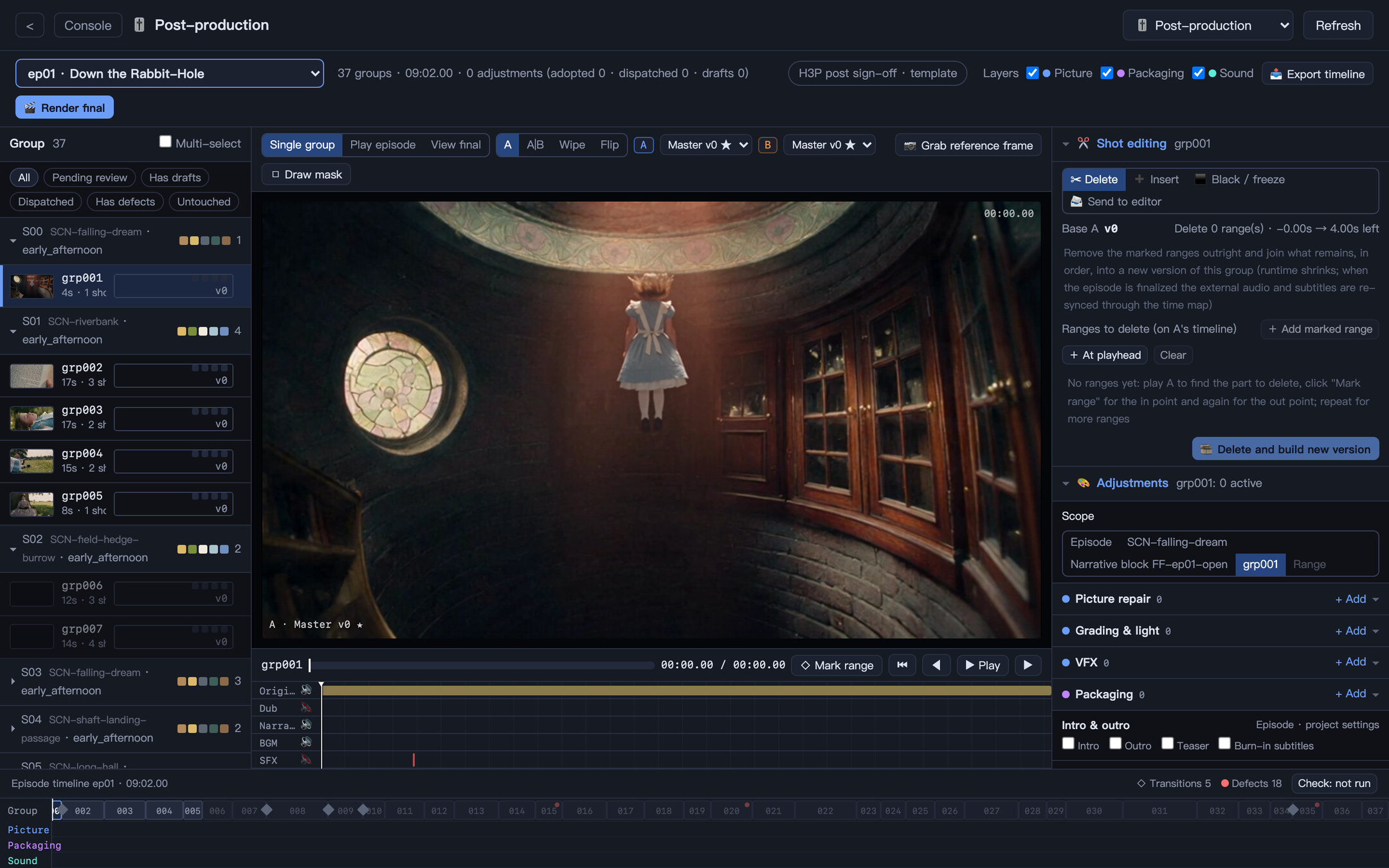Enable Multi-select checkbox

point(165,141)
